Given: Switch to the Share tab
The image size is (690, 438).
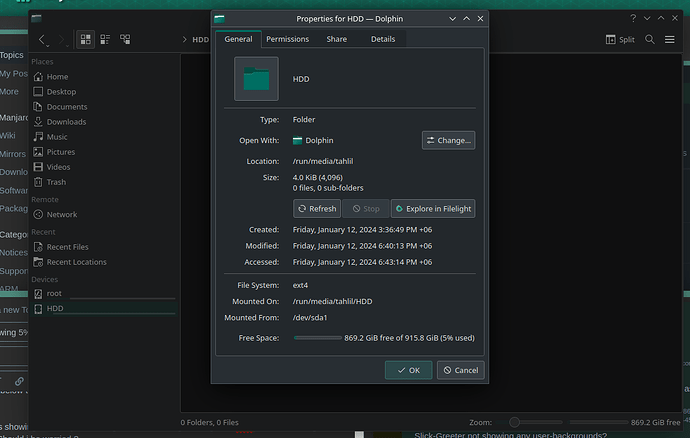Looking at the screenshot, I should point(336,39).
